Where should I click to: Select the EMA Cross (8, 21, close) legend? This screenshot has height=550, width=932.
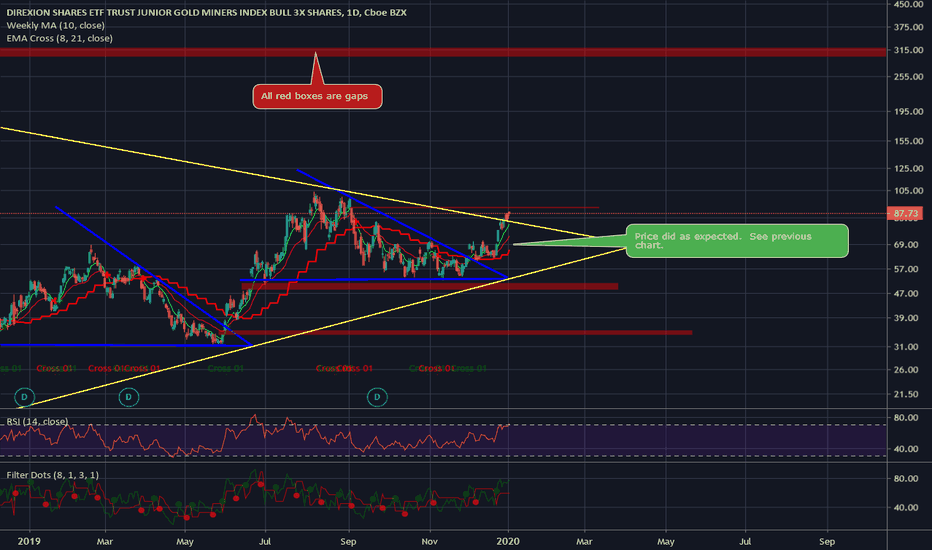click(59, 38)
